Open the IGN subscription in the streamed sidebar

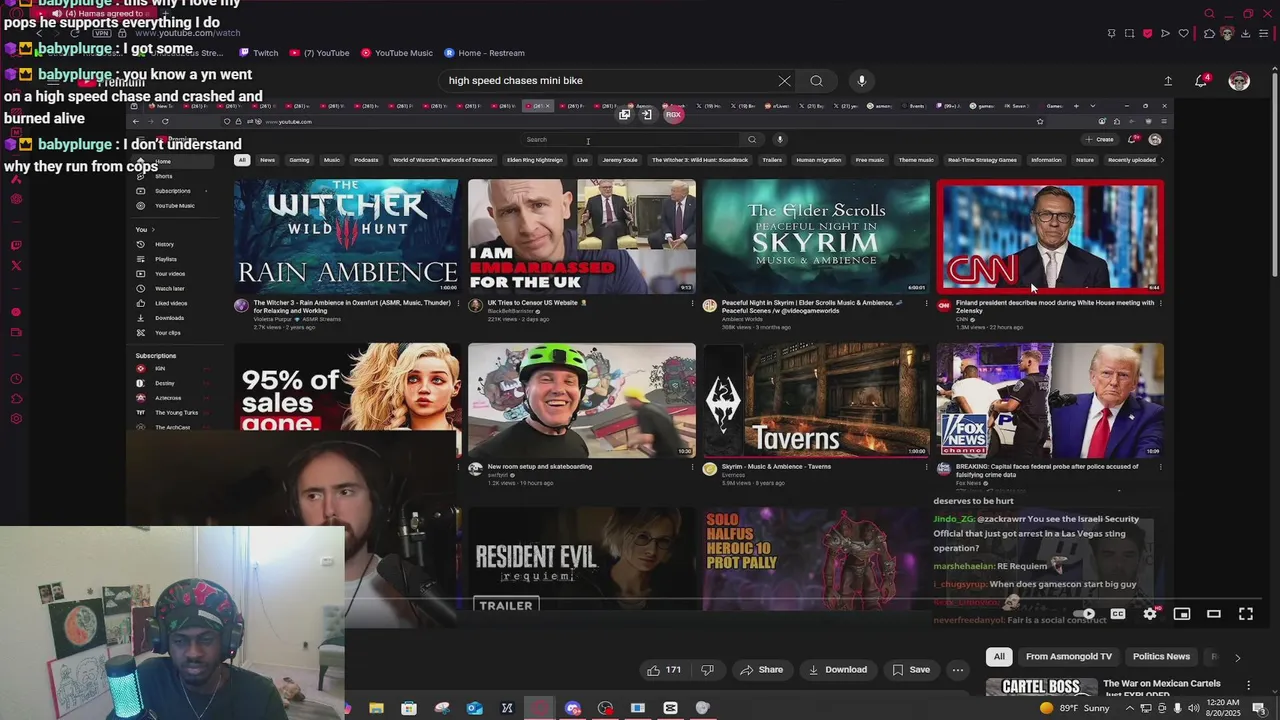159,368
